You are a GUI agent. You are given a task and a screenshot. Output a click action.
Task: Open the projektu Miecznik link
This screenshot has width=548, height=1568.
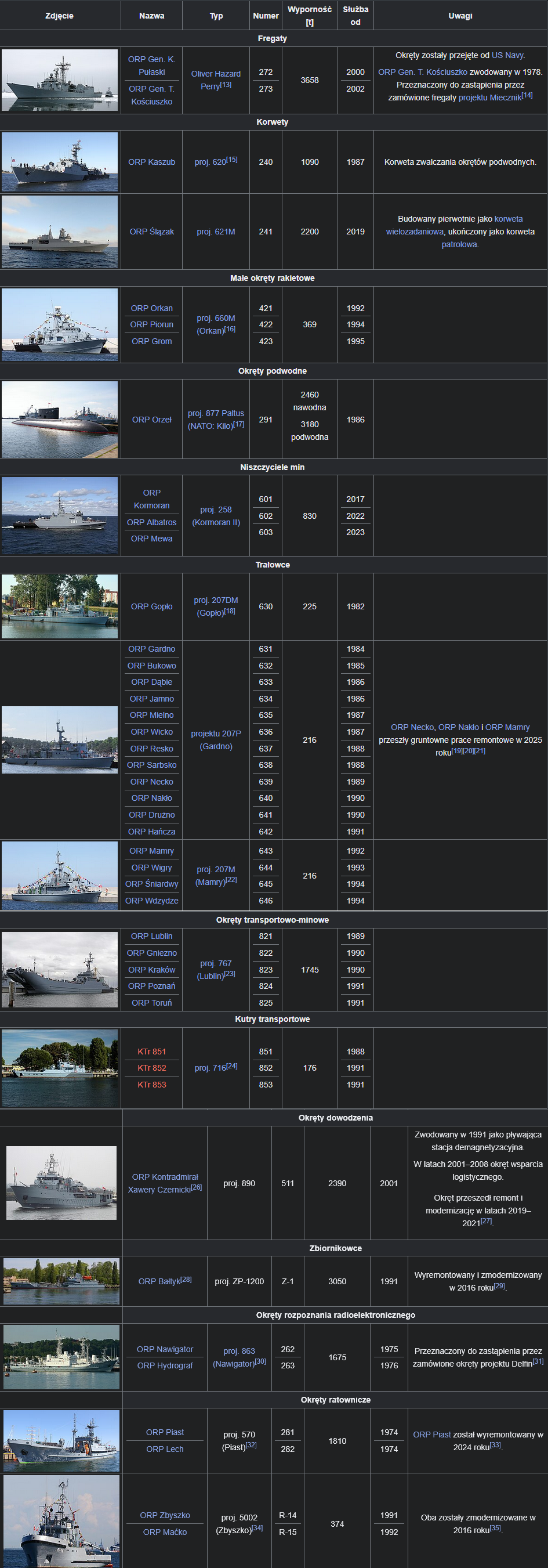pos(489,97)
